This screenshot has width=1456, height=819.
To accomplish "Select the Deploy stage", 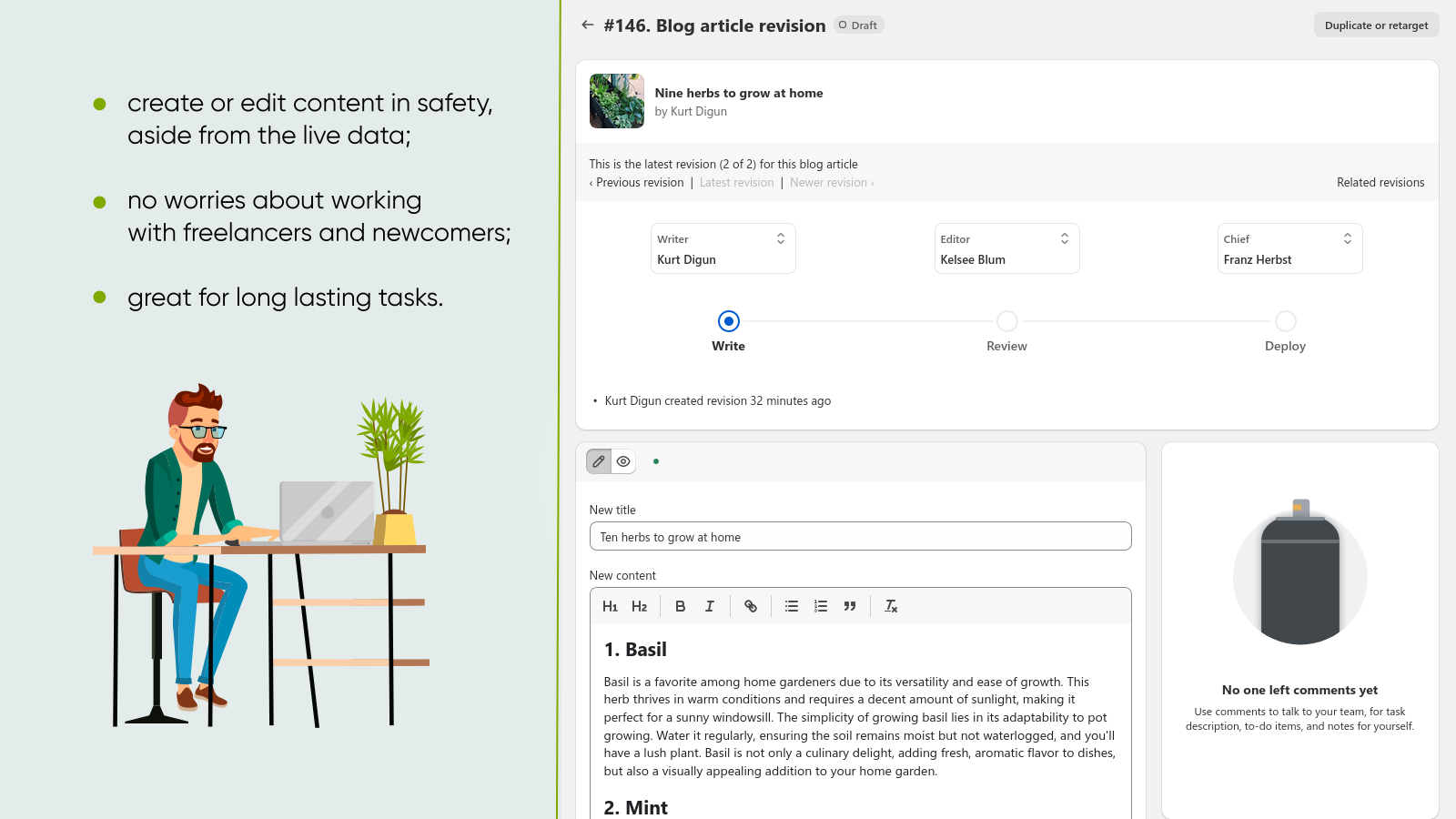I will [x=1286, y=321].
